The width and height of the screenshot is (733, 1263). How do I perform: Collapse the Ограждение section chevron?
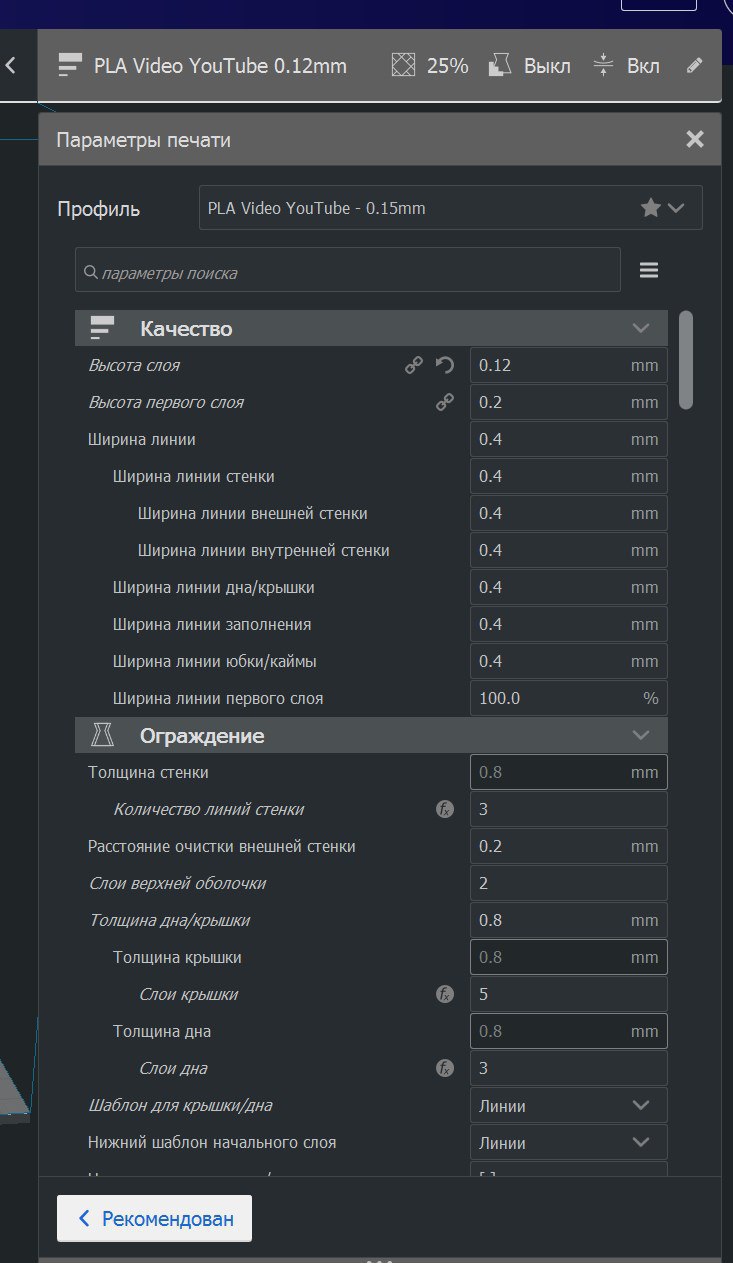[641, 735]
